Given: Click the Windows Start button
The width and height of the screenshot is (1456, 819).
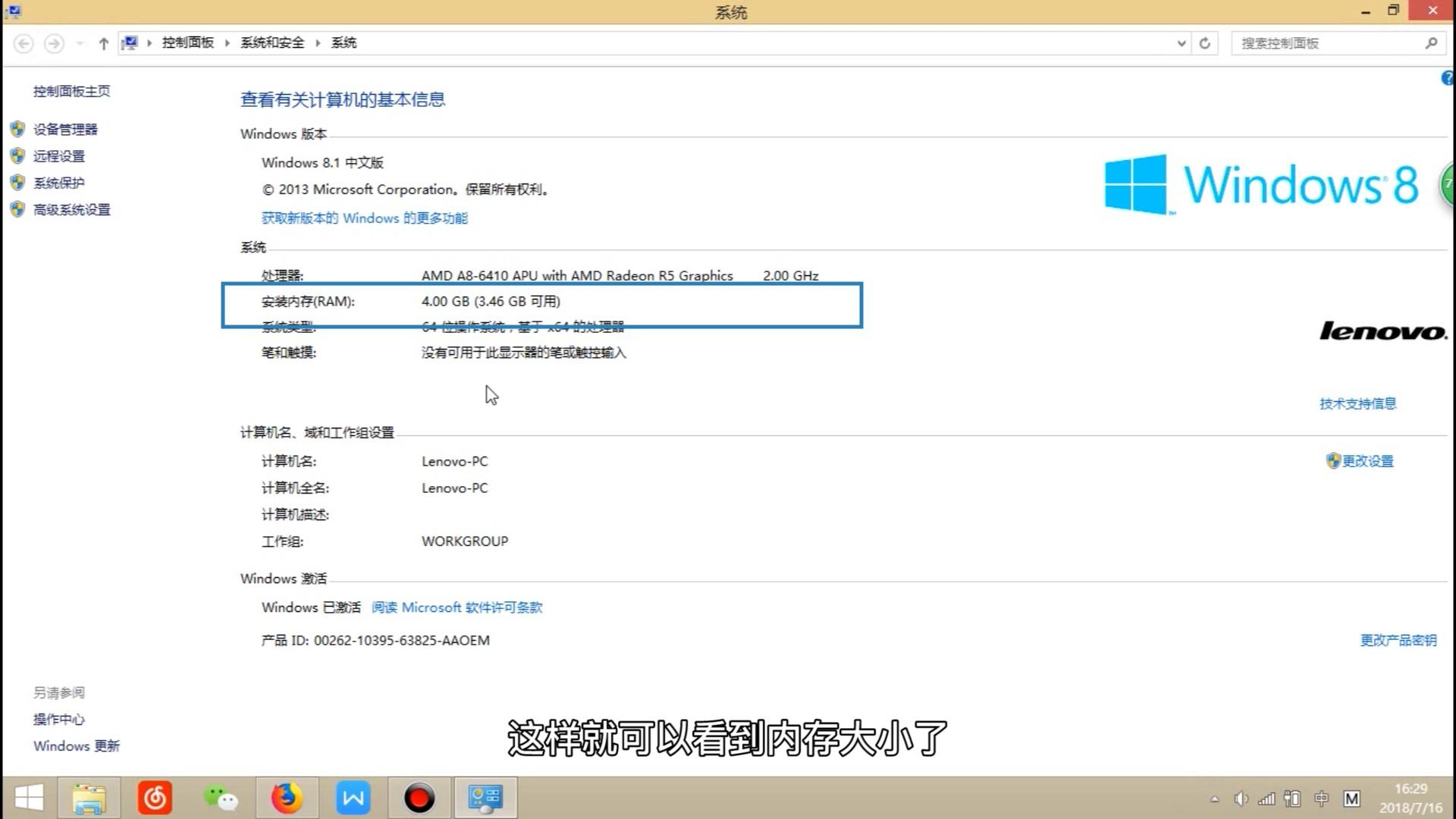Looking at the screenshot, I should 29,798.
